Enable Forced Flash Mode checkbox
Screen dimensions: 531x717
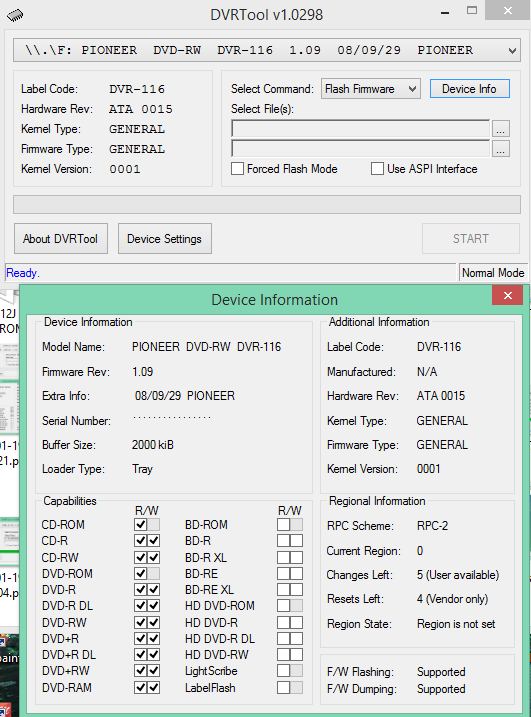click(237, 169)
